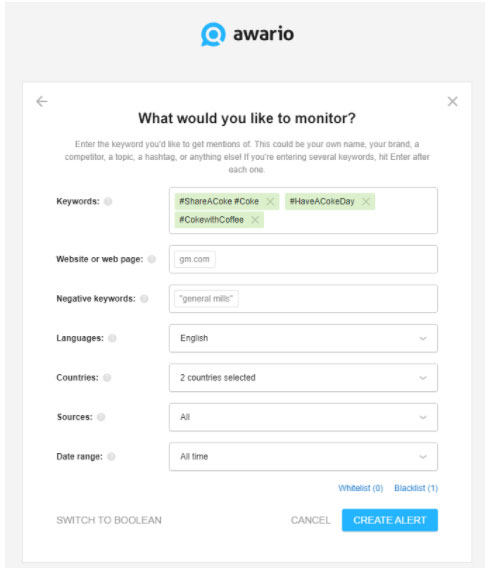Remove the #ShareACoke #Coke keyword tag
Screen dimensions: 487x568
[270, 201]
